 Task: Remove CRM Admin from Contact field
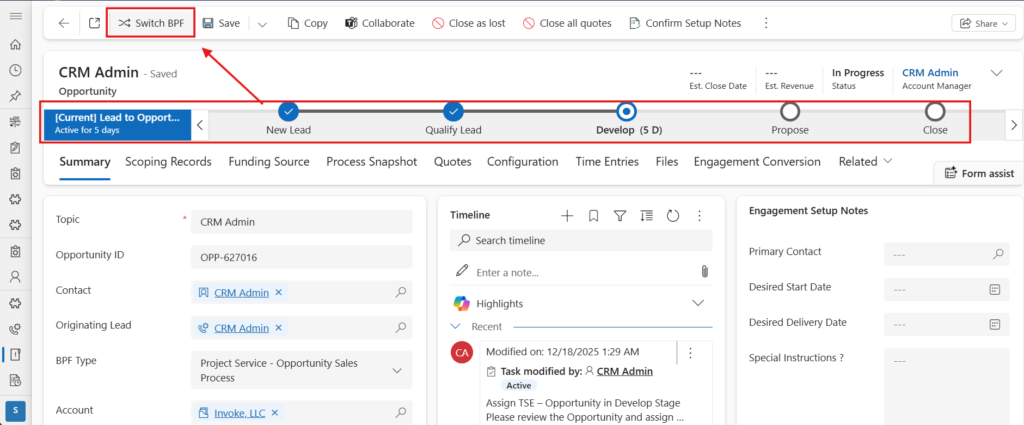[x=279, y=292]
